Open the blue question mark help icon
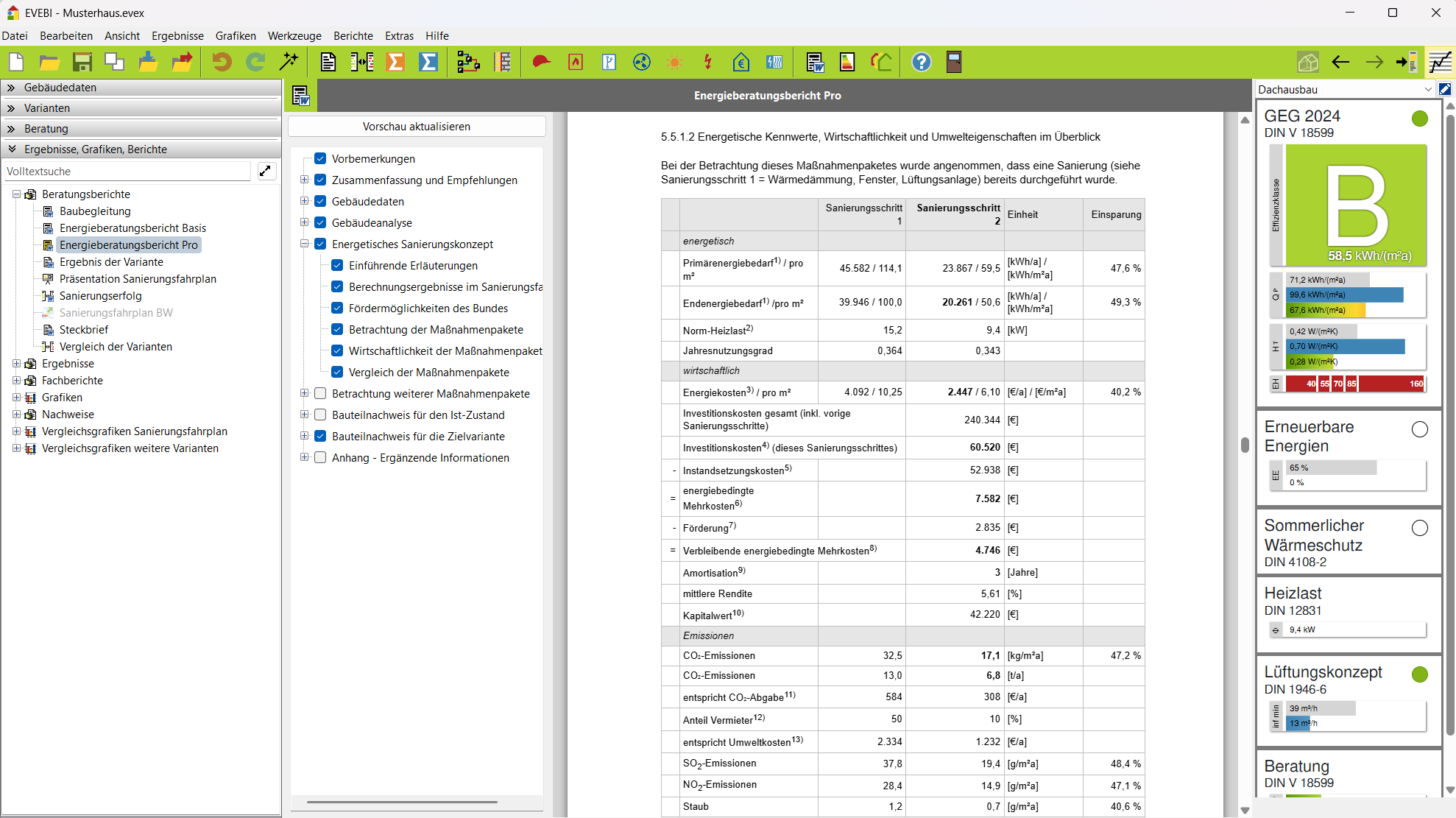 point(921,63)
